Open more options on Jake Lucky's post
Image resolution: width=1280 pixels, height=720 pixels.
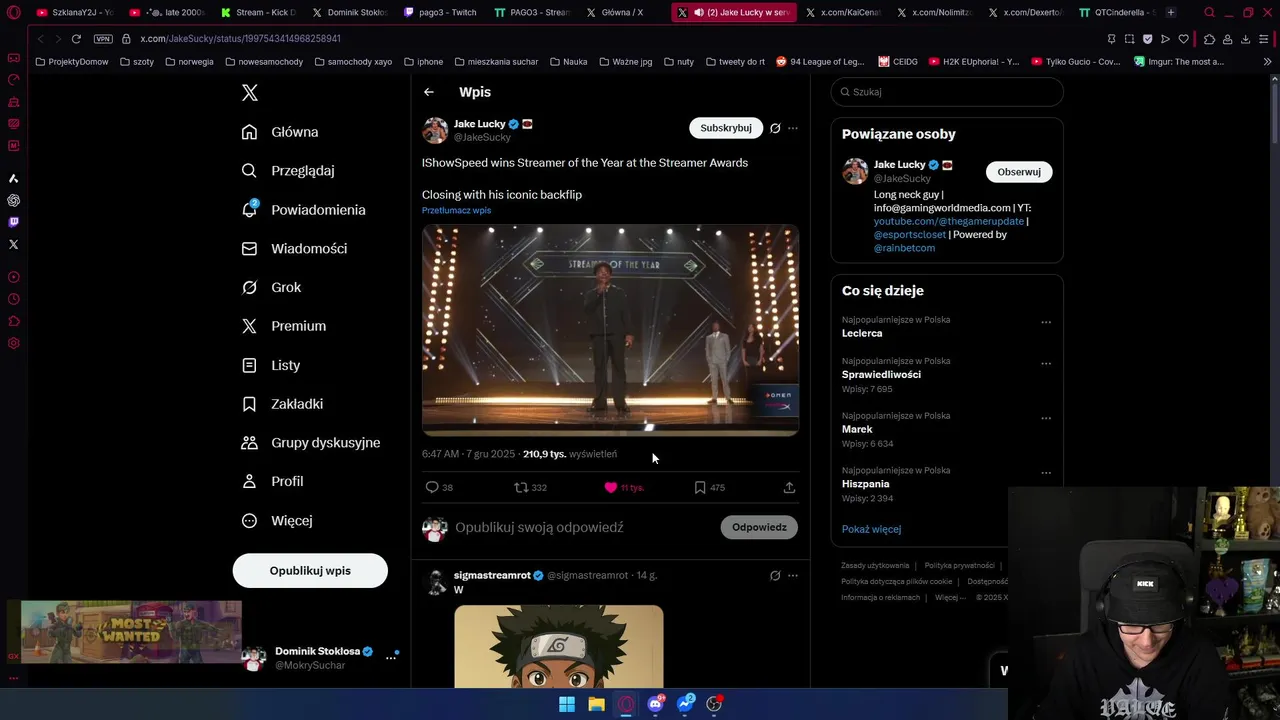click(x=793, y=128)
